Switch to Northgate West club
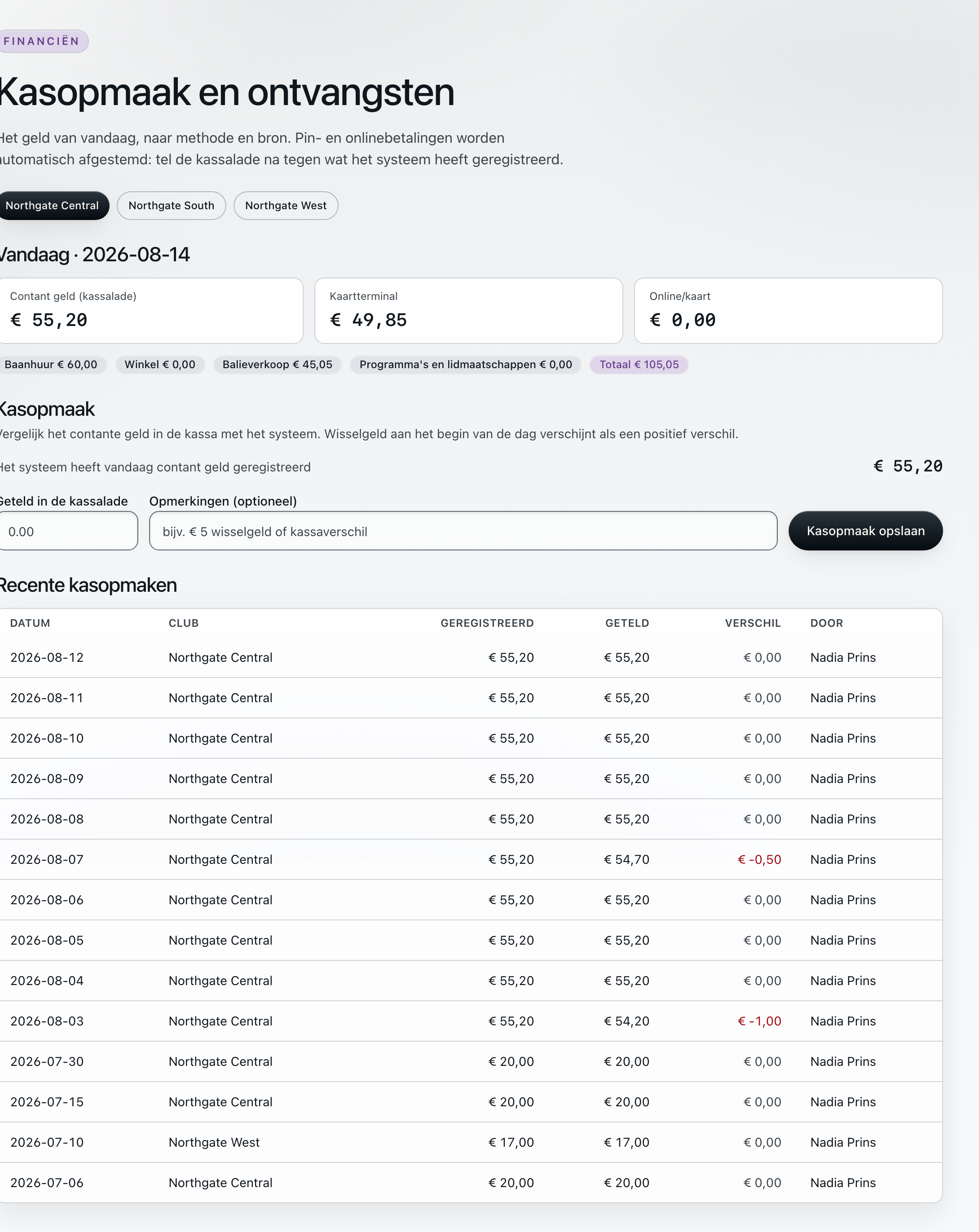 tap(286, 206)
